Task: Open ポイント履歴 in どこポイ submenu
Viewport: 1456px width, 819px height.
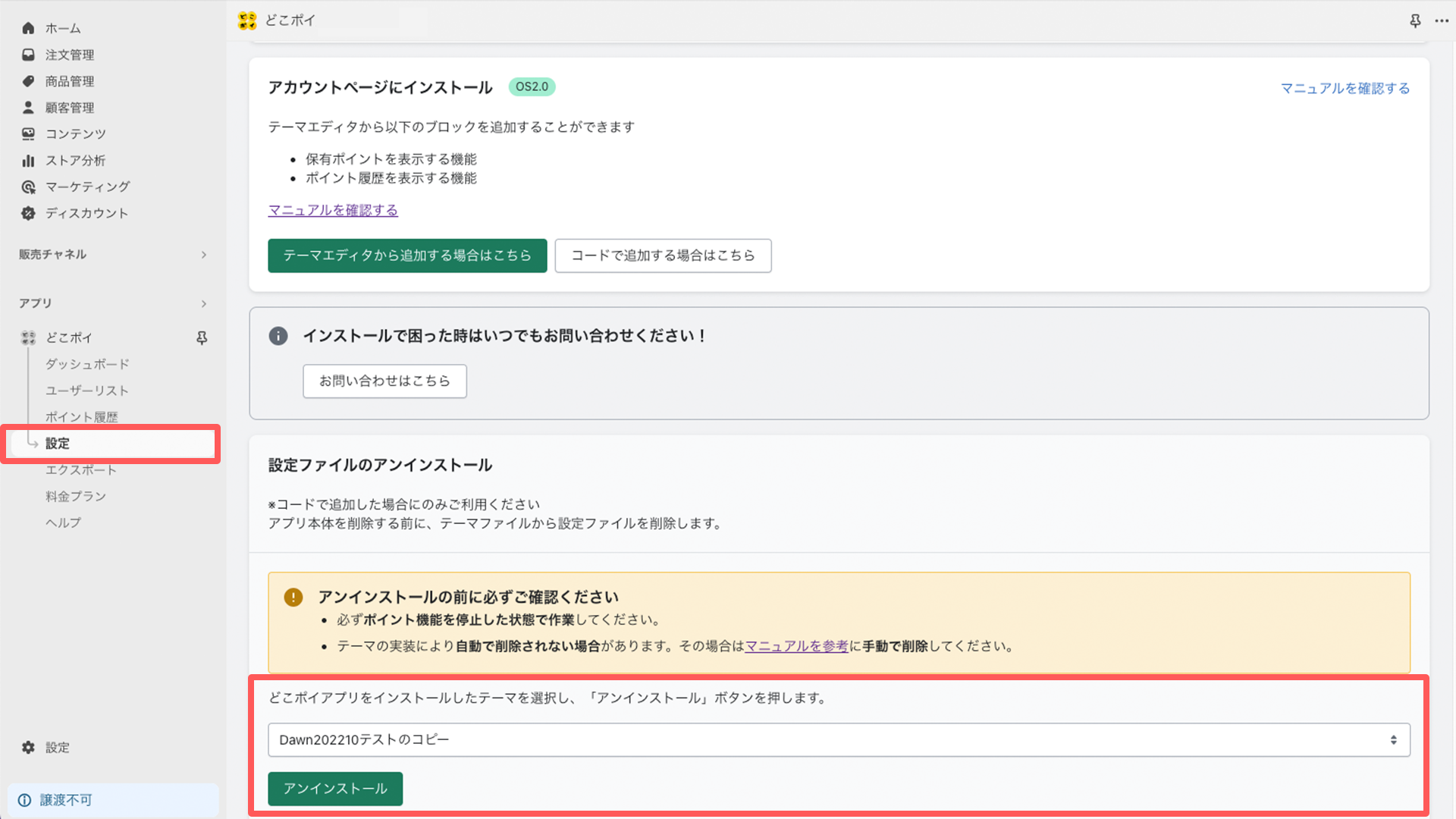Action: (x=82, y=417)
